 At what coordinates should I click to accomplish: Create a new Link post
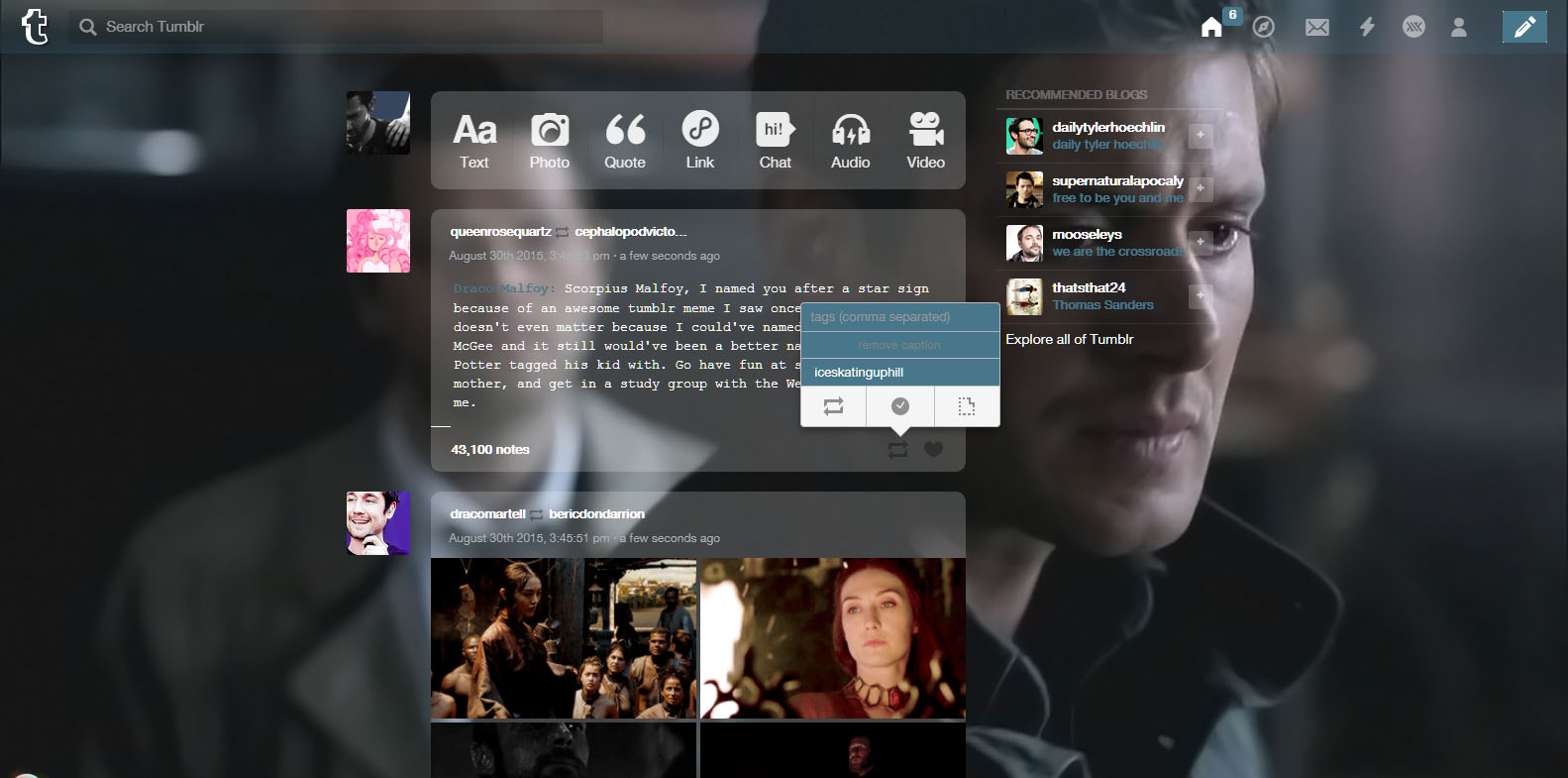(700, 141)
